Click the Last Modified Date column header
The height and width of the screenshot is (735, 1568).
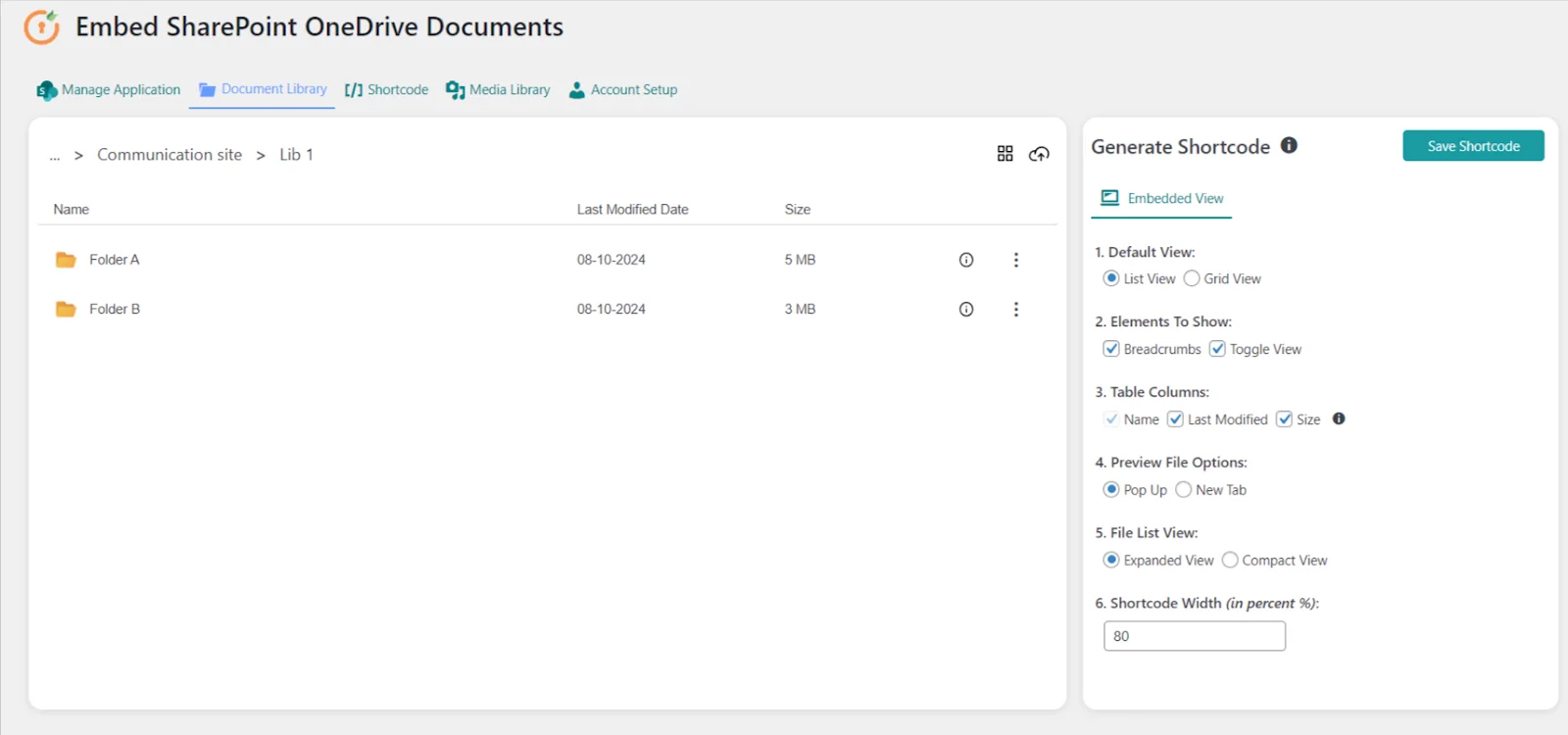[x=632, y=210]
